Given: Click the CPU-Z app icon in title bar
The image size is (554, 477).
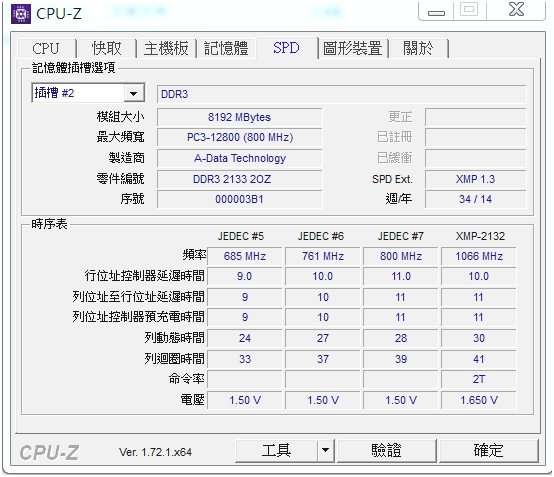Looking at the screenshot, I should 21,14.
